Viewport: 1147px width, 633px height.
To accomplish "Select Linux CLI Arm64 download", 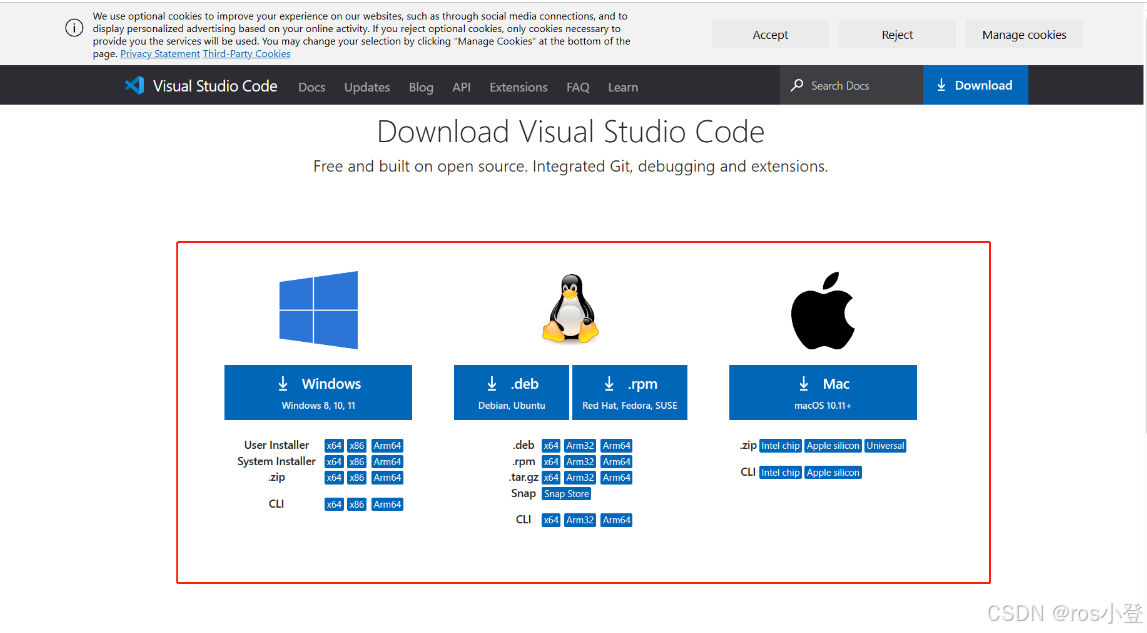I will pyautogui.click(x=617, y=520).
